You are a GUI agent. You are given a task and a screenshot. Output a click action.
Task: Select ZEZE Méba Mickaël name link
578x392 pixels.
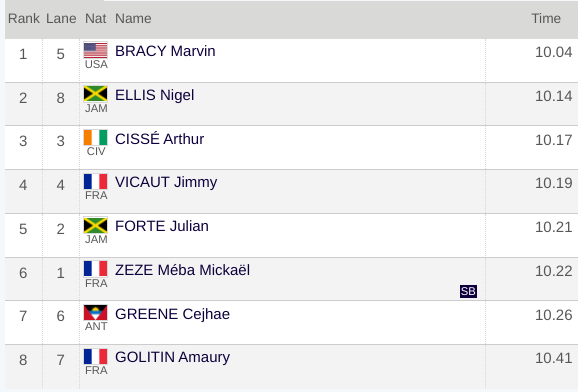182,270
